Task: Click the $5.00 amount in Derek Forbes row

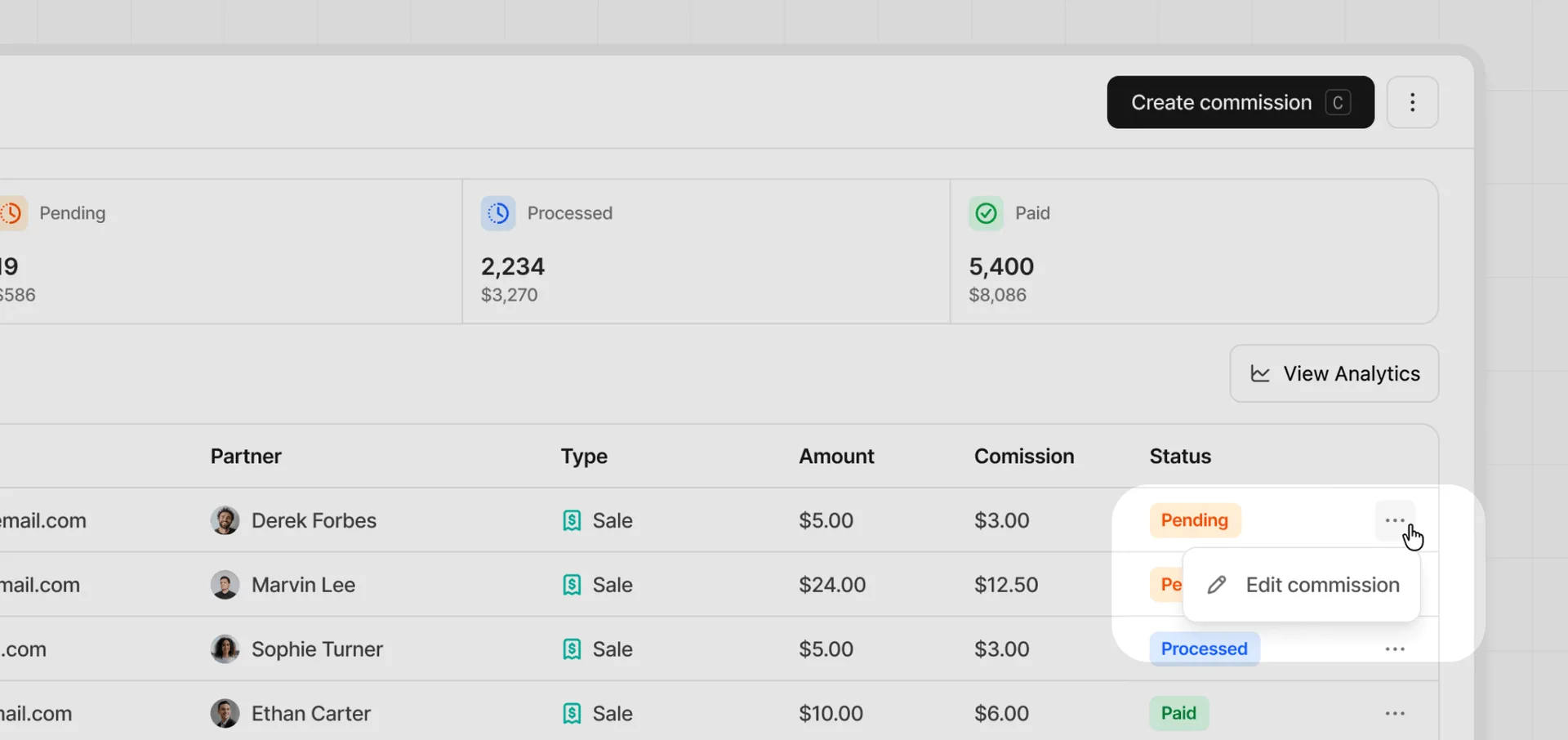Action: click(826, 520)
